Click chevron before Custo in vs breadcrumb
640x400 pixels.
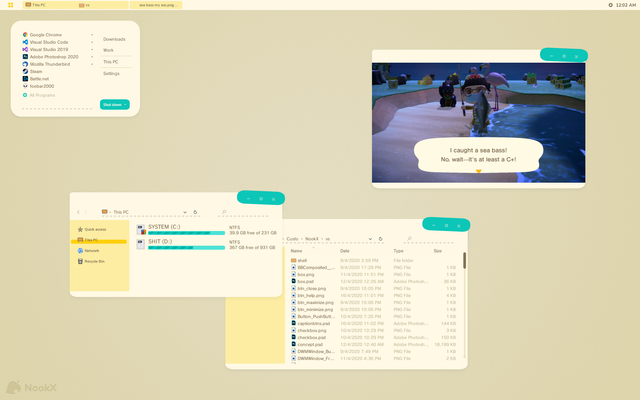[284, 239]
